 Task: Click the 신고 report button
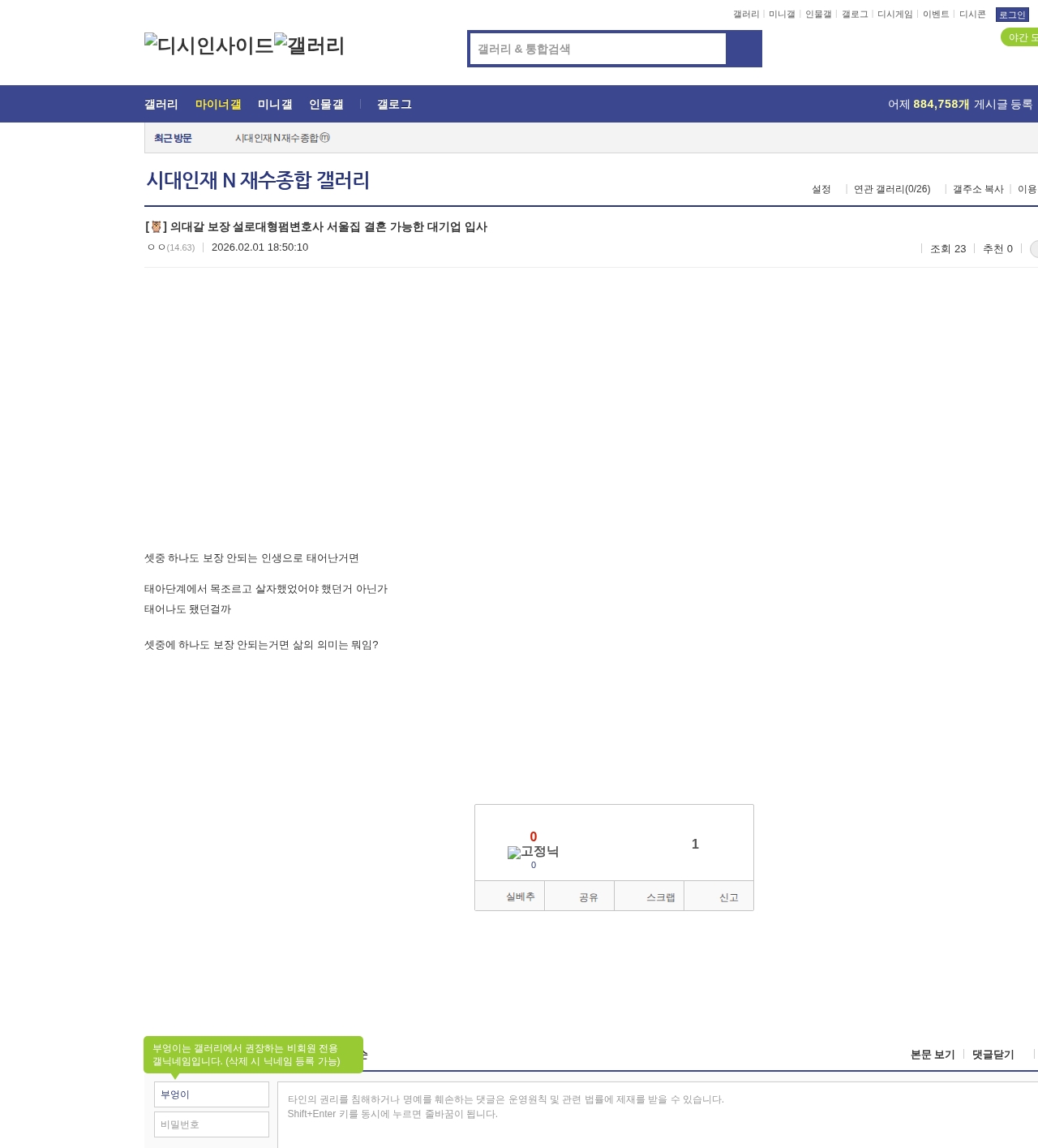click(x=719, y=896)
